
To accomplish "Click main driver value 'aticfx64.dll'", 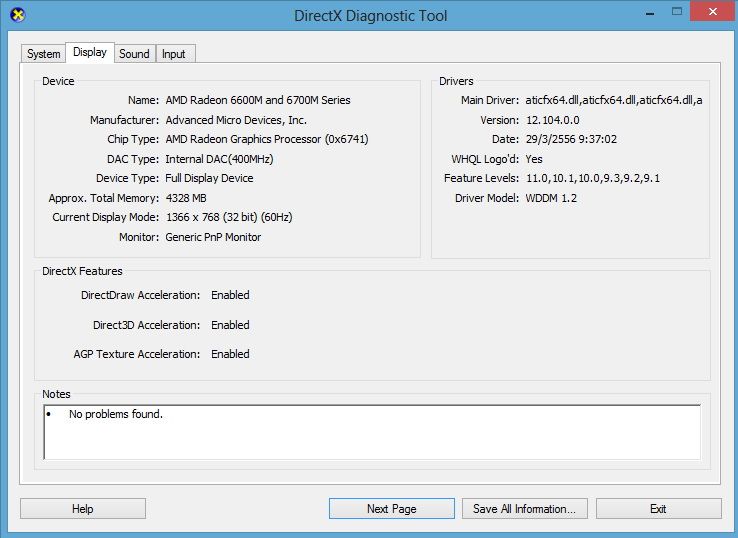I will 614,100.
